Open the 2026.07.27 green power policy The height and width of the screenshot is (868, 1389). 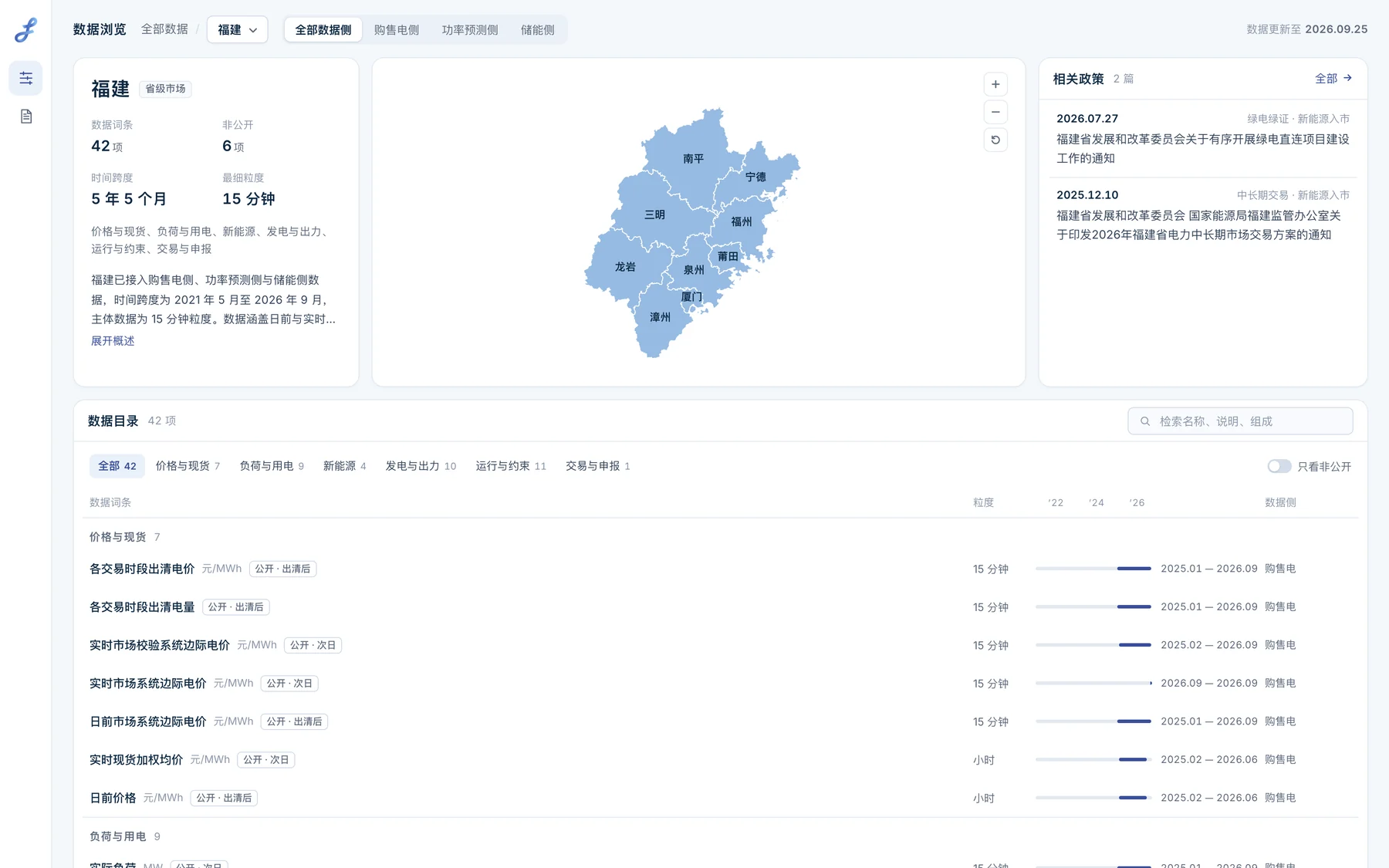pos(1203,139)
